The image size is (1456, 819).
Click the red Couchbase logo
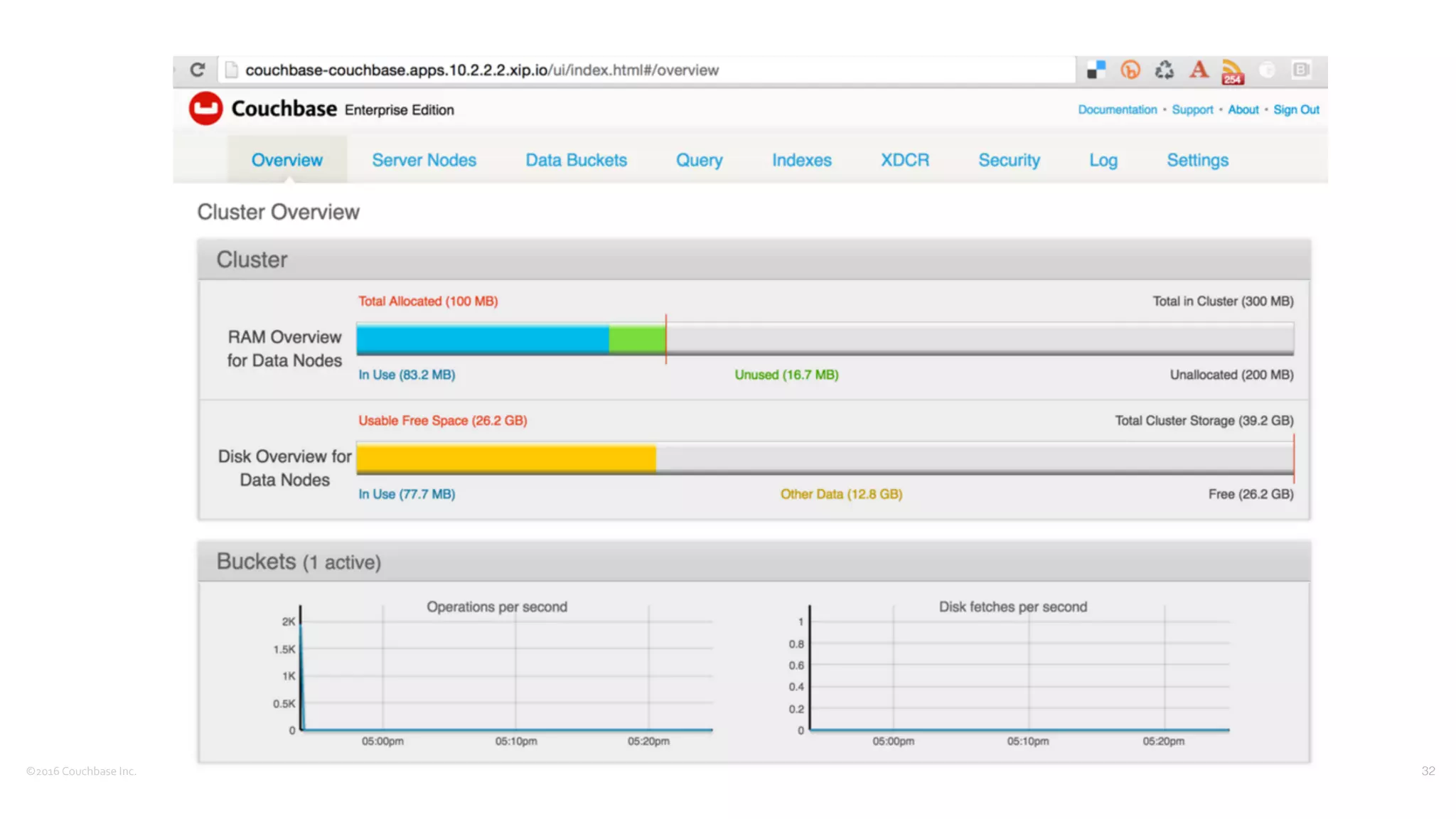pyautogui.click(x=205, y=109)
